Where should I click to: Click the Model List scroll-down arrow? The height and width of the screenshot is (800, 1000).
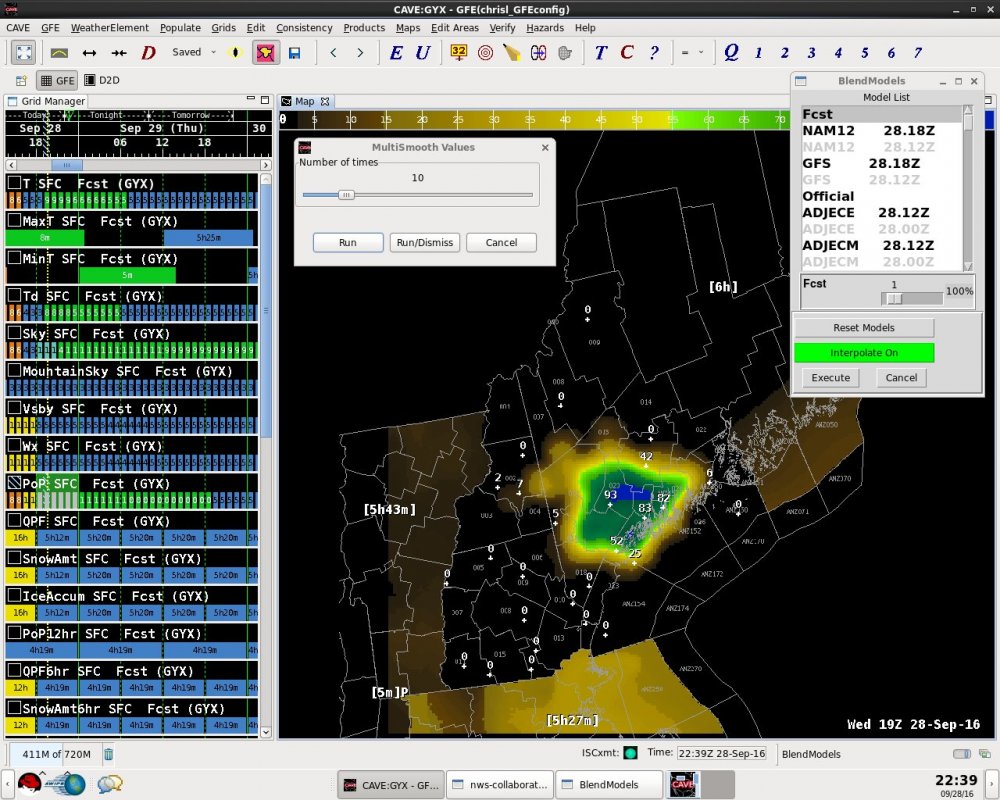click(968, 266)
